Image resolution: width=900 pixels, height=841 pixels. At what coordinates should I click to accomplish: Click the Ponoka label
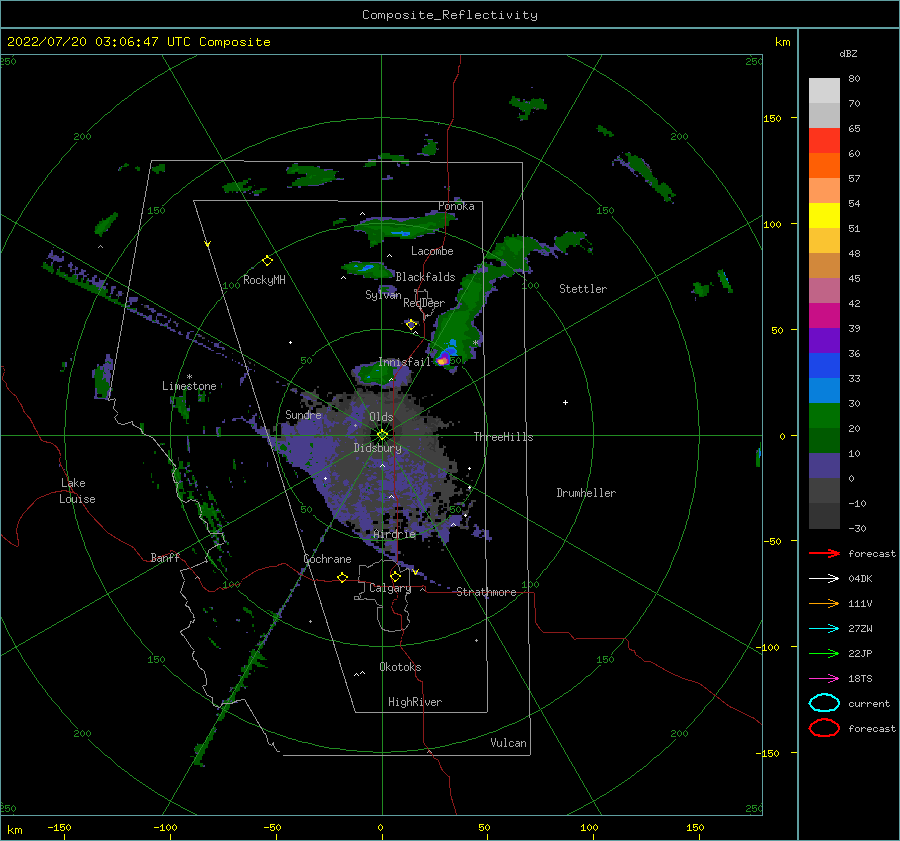click(x=456, y=206)
